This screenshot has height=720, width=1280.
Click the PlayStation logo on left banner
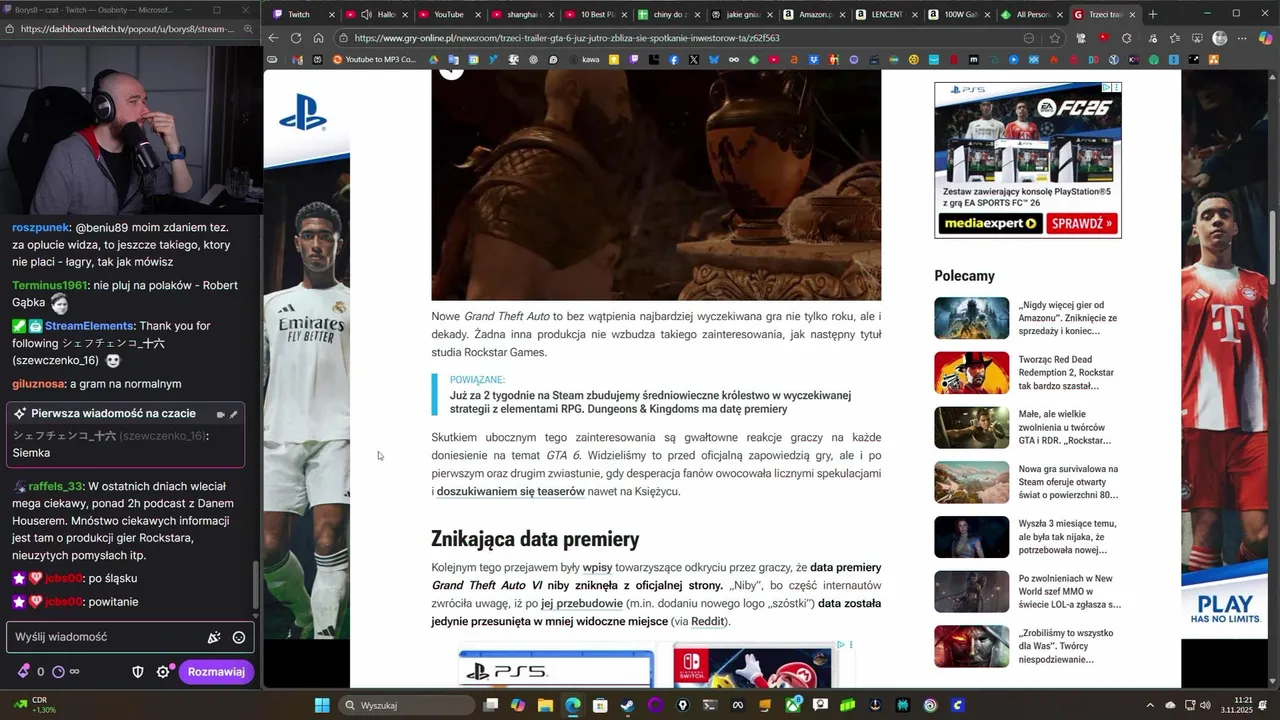pyautogui.click(x=303, y=112)
